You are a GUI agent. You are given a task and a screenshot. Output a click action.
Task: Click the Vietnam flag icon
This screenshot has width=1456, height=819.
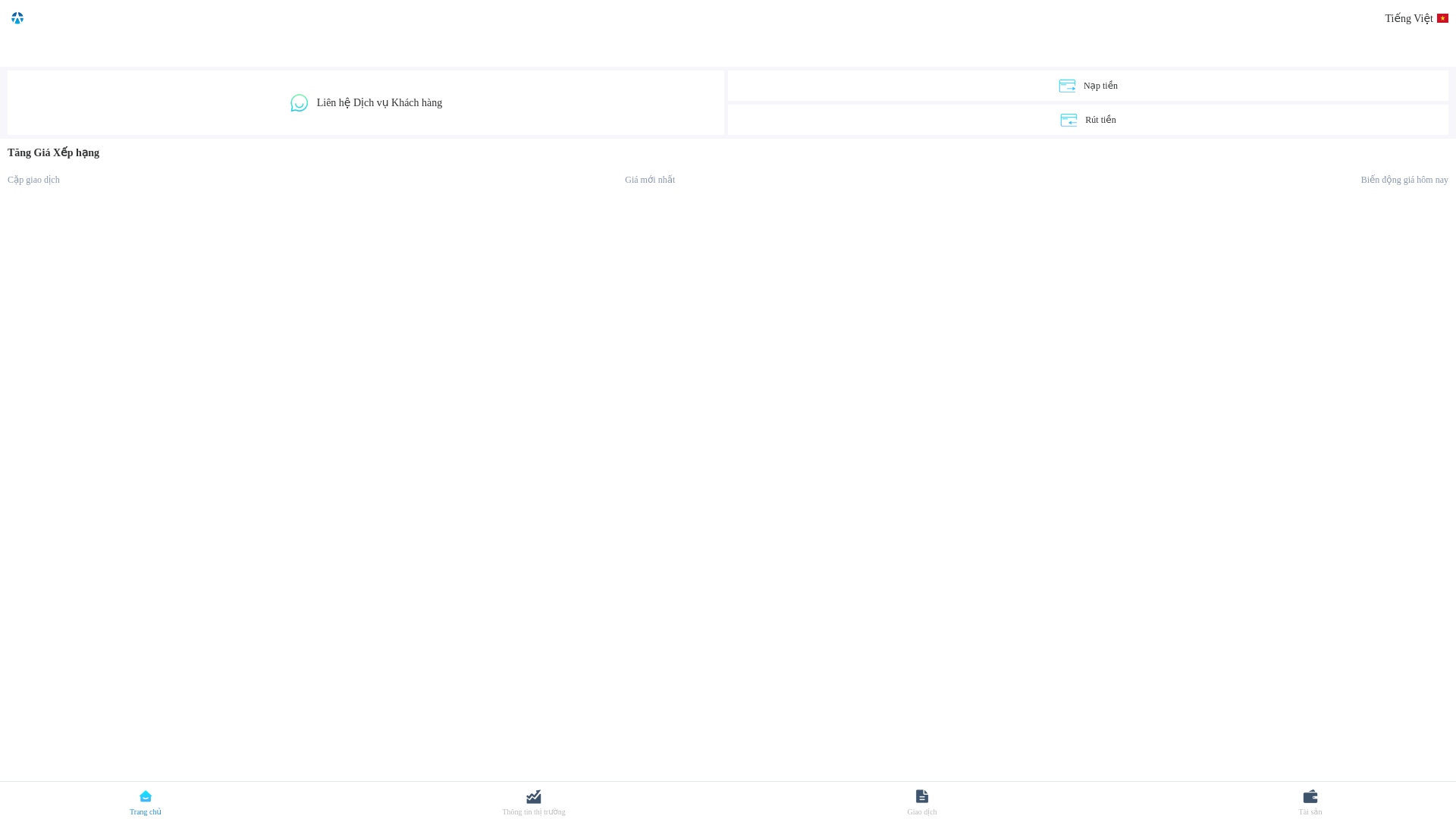(x=1442, y=18)
